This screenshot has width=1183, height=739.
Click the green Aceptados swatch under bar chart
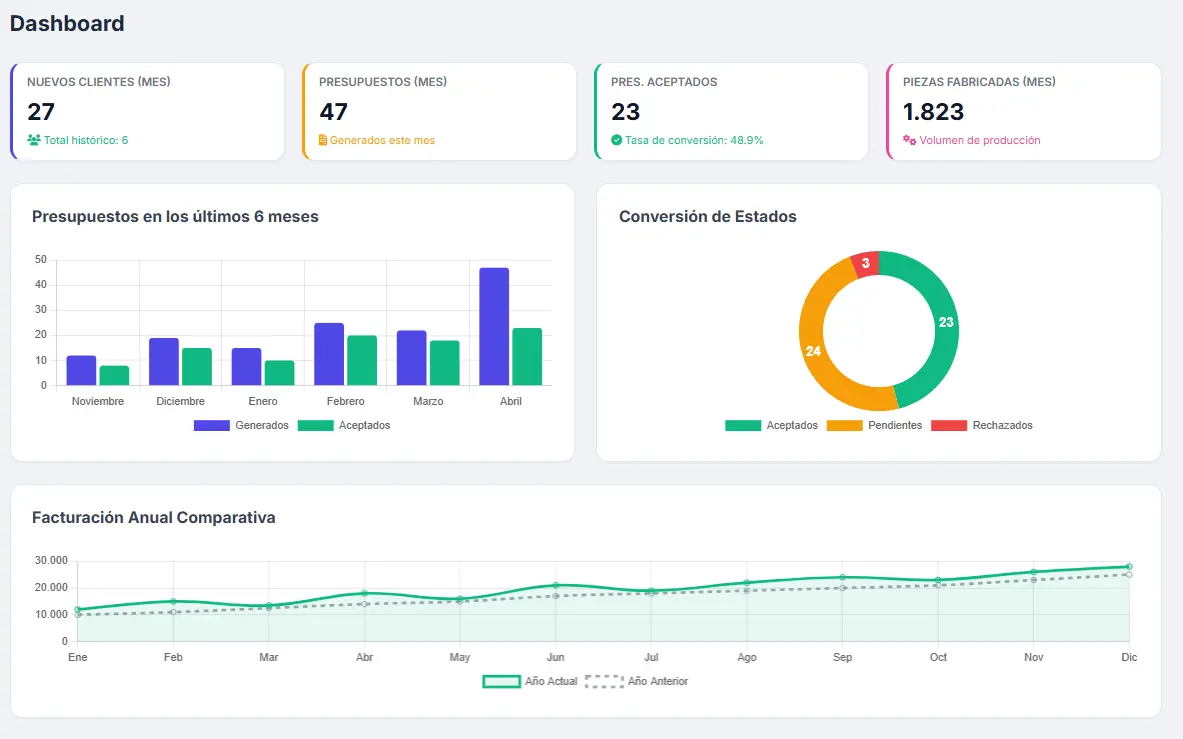point(315,425)
